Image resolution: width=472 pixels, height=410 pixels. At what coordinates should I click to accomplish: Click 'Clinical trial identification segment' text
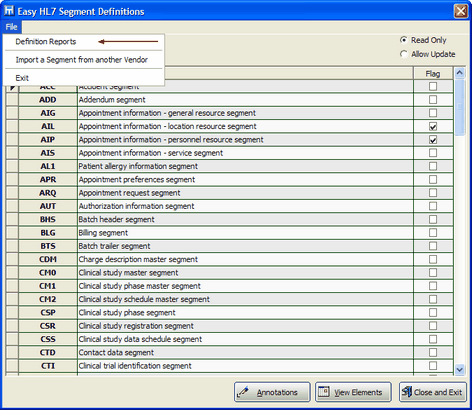135,366
